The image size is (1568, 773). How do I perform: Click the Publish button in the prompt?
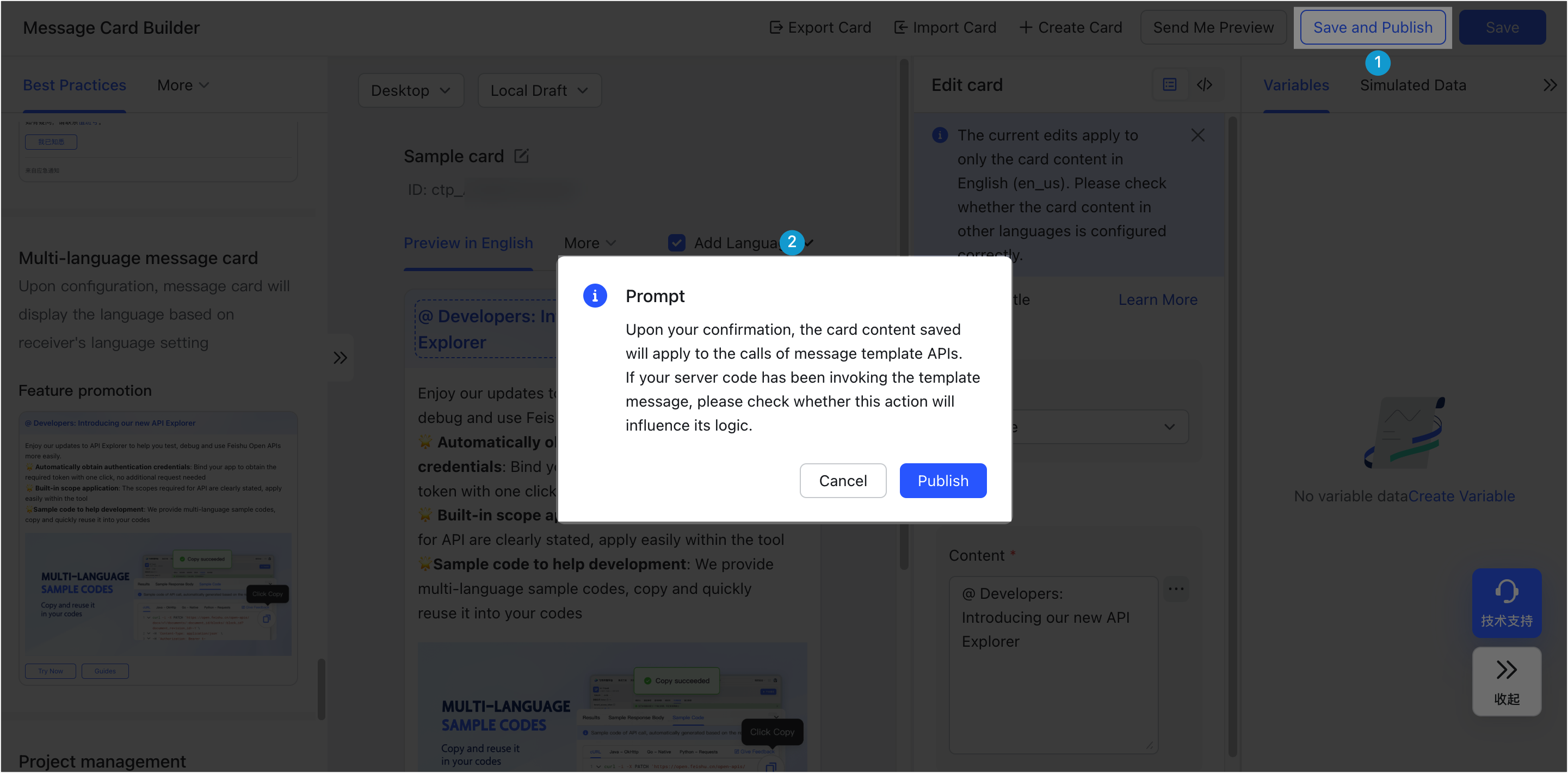coord(942,481)
